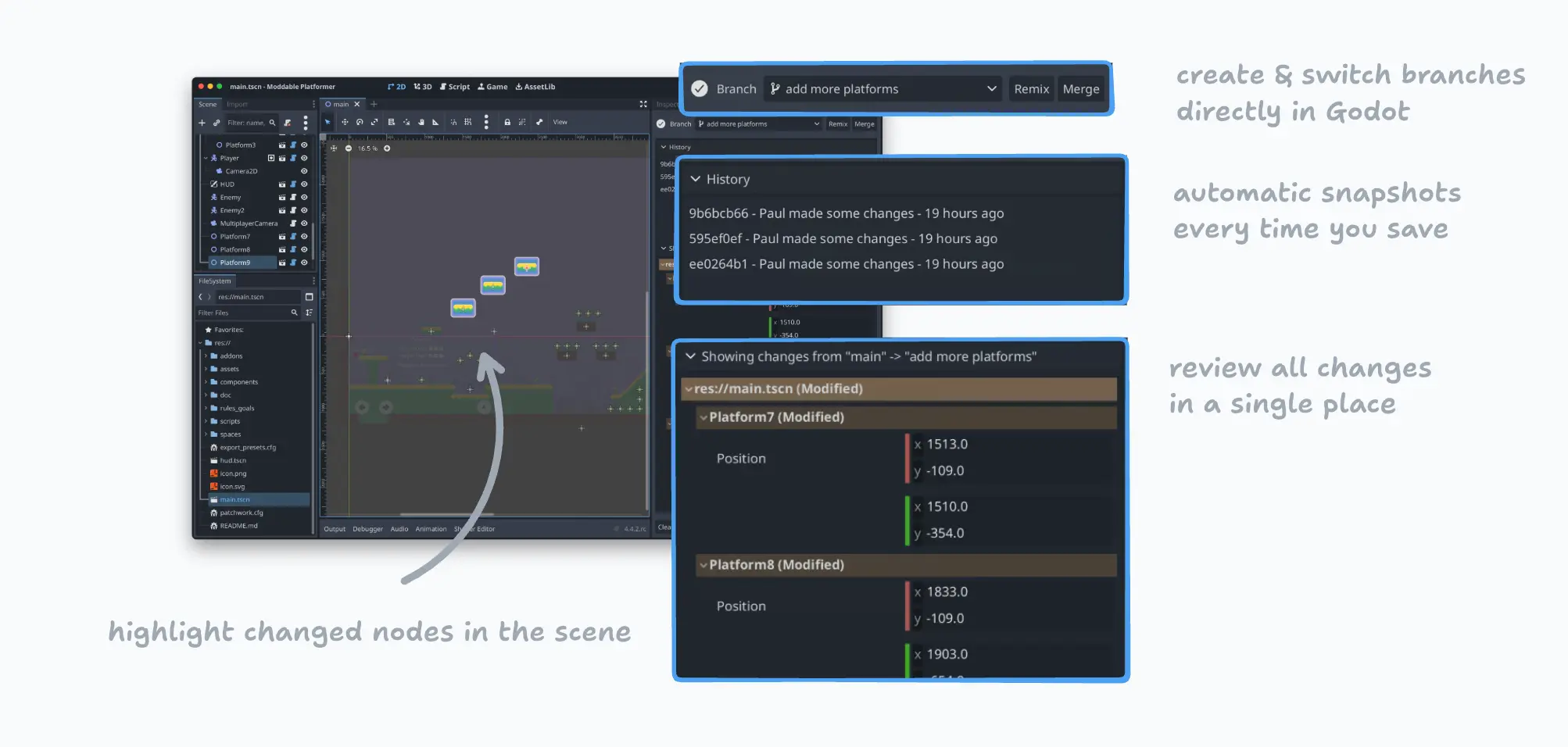Collapse the Platform7 (Modified) section

tap(703, 417)
